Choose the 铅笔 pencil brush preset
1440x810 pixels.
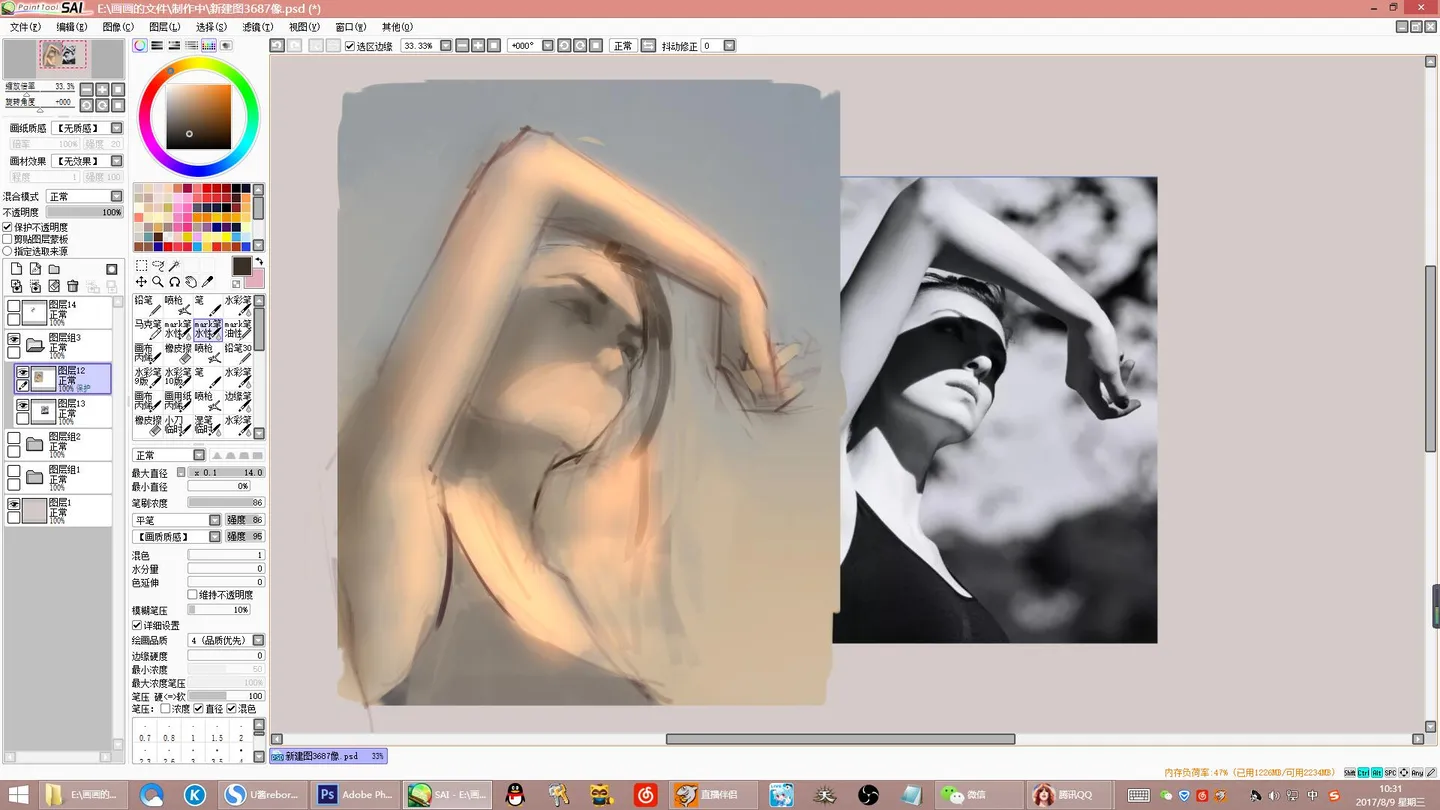(146, 307)
